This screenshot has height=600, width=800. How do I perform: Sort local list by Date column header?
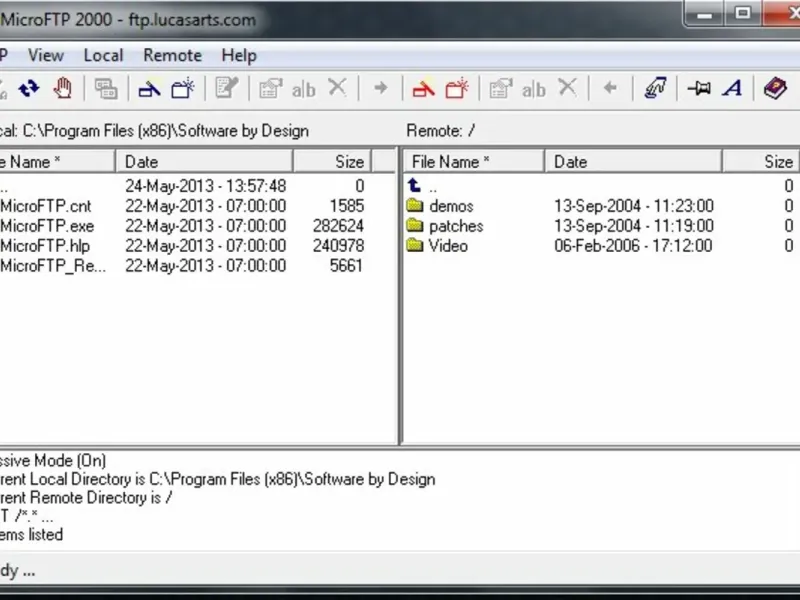pos(204,162)
